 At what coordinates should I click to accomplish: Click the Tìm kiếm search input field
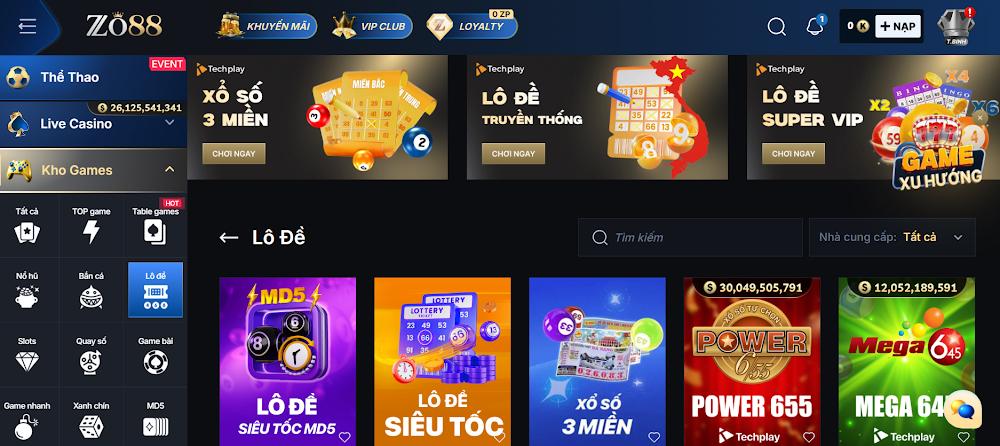690,237
